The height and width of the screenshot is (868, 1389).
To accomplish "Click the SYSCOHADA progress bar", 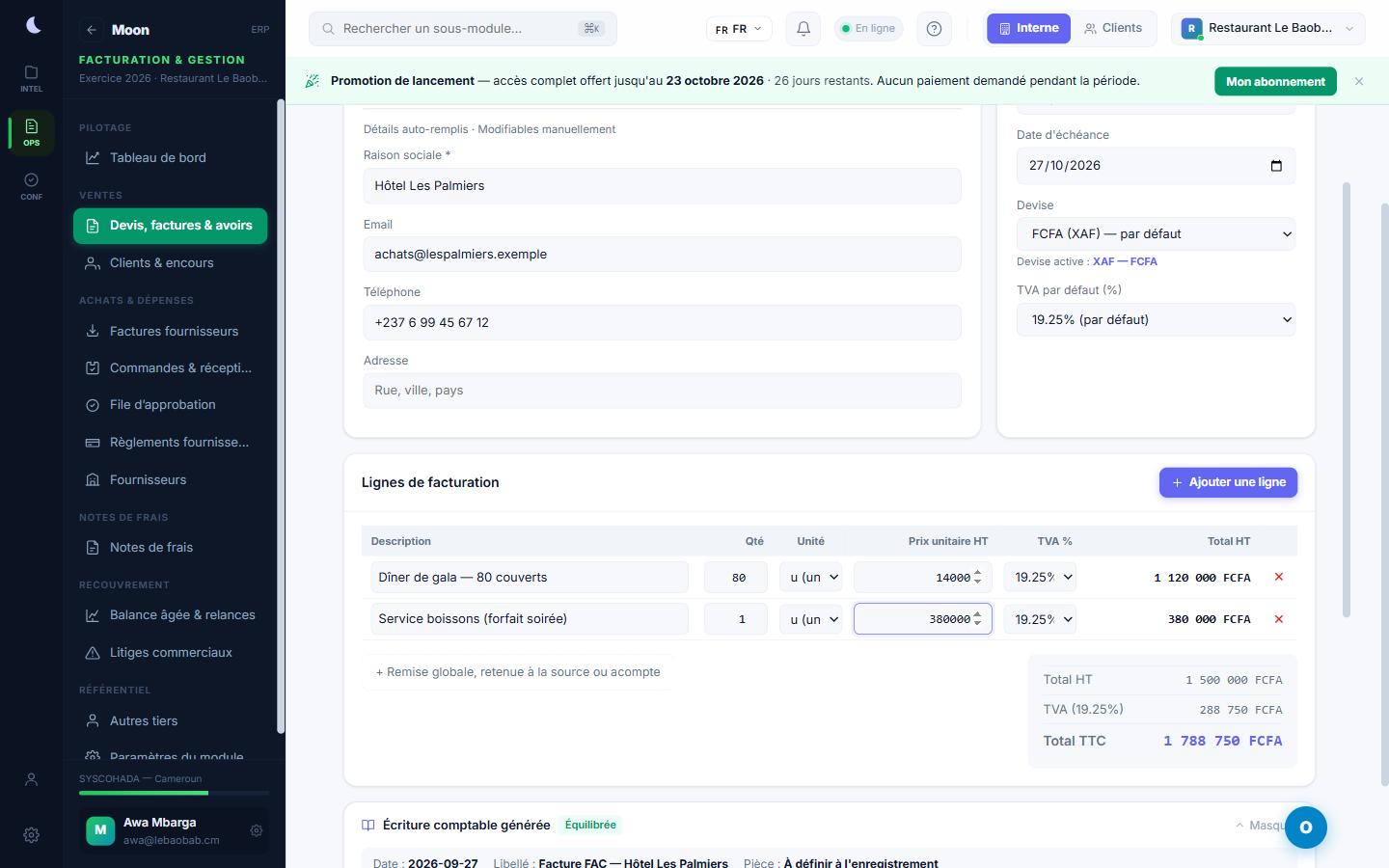I will click(175, 793).
